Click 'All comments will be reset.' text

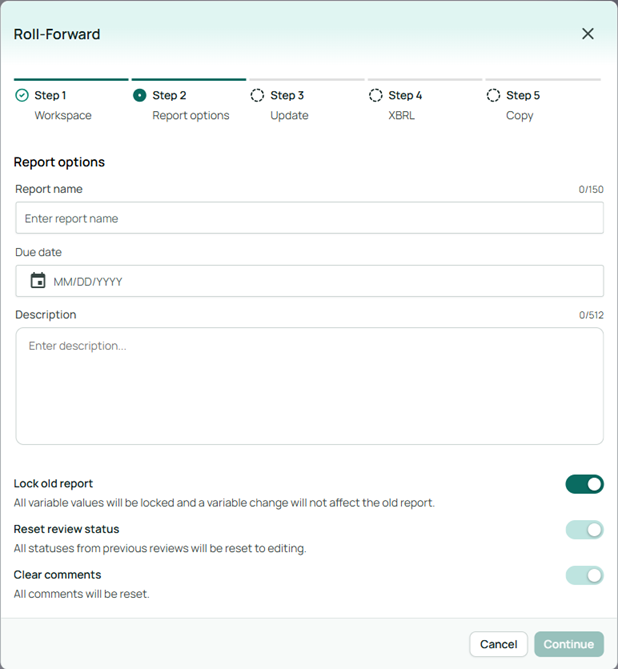tap(82, 594)
